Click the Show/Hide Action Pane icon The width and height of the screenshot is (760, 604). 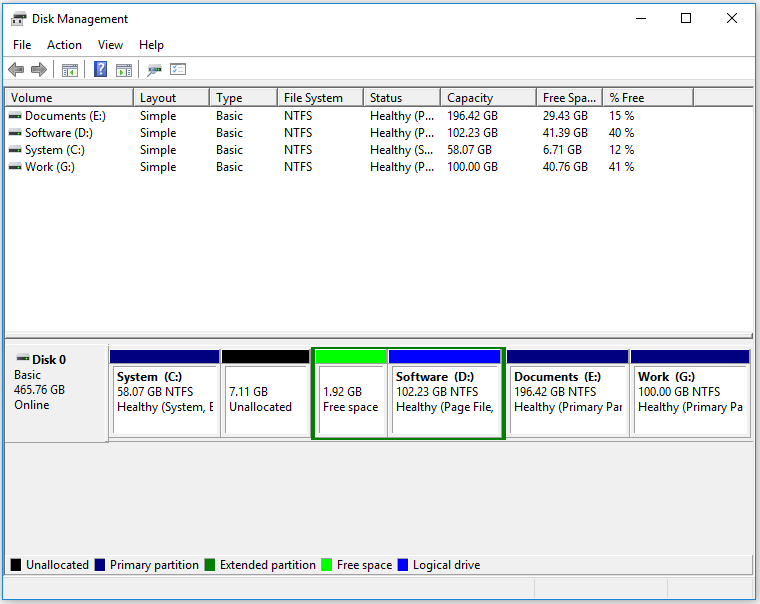[x=124, y=70]
